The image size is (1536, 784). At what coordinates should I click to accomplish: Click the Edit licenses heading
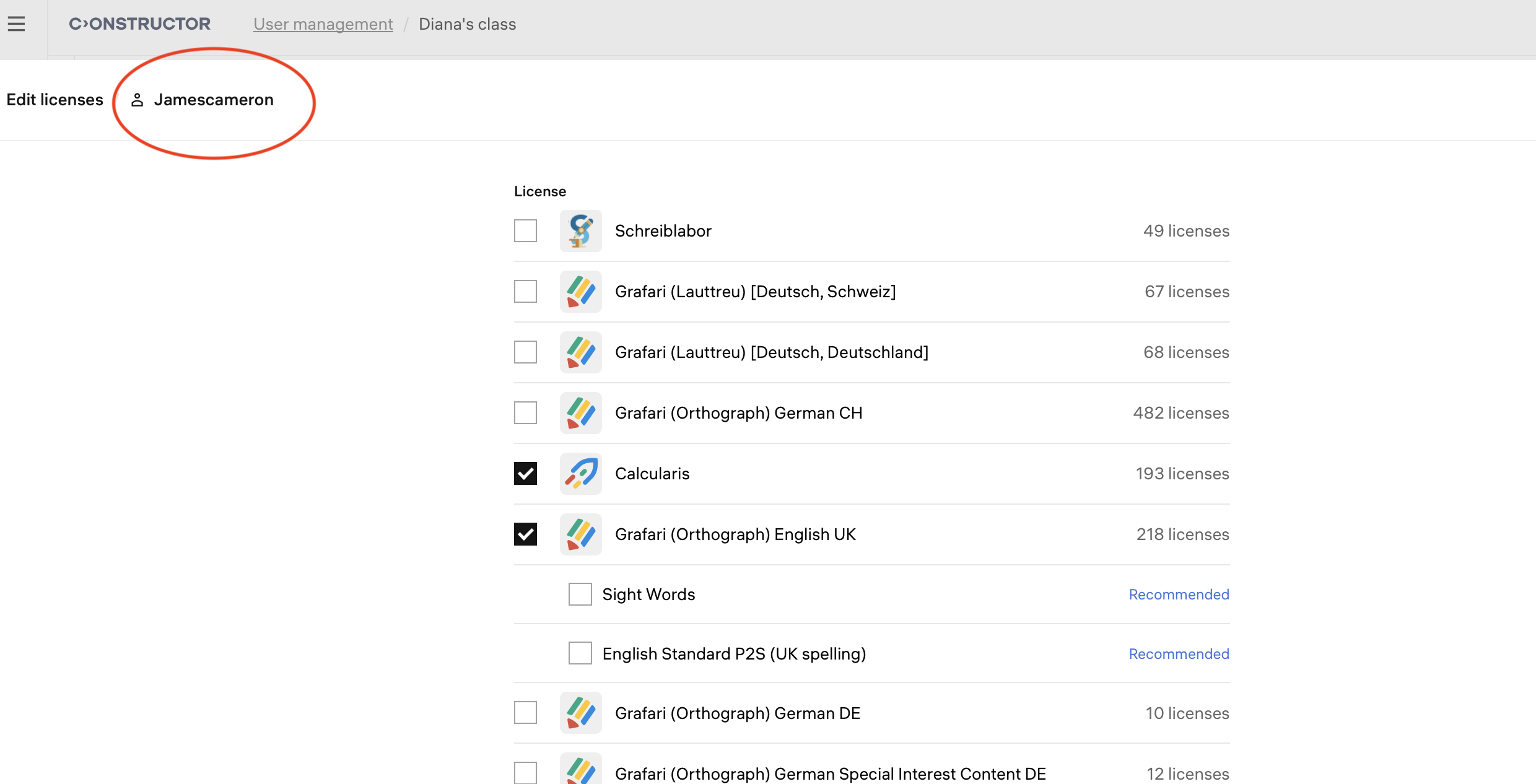point(55,100)
